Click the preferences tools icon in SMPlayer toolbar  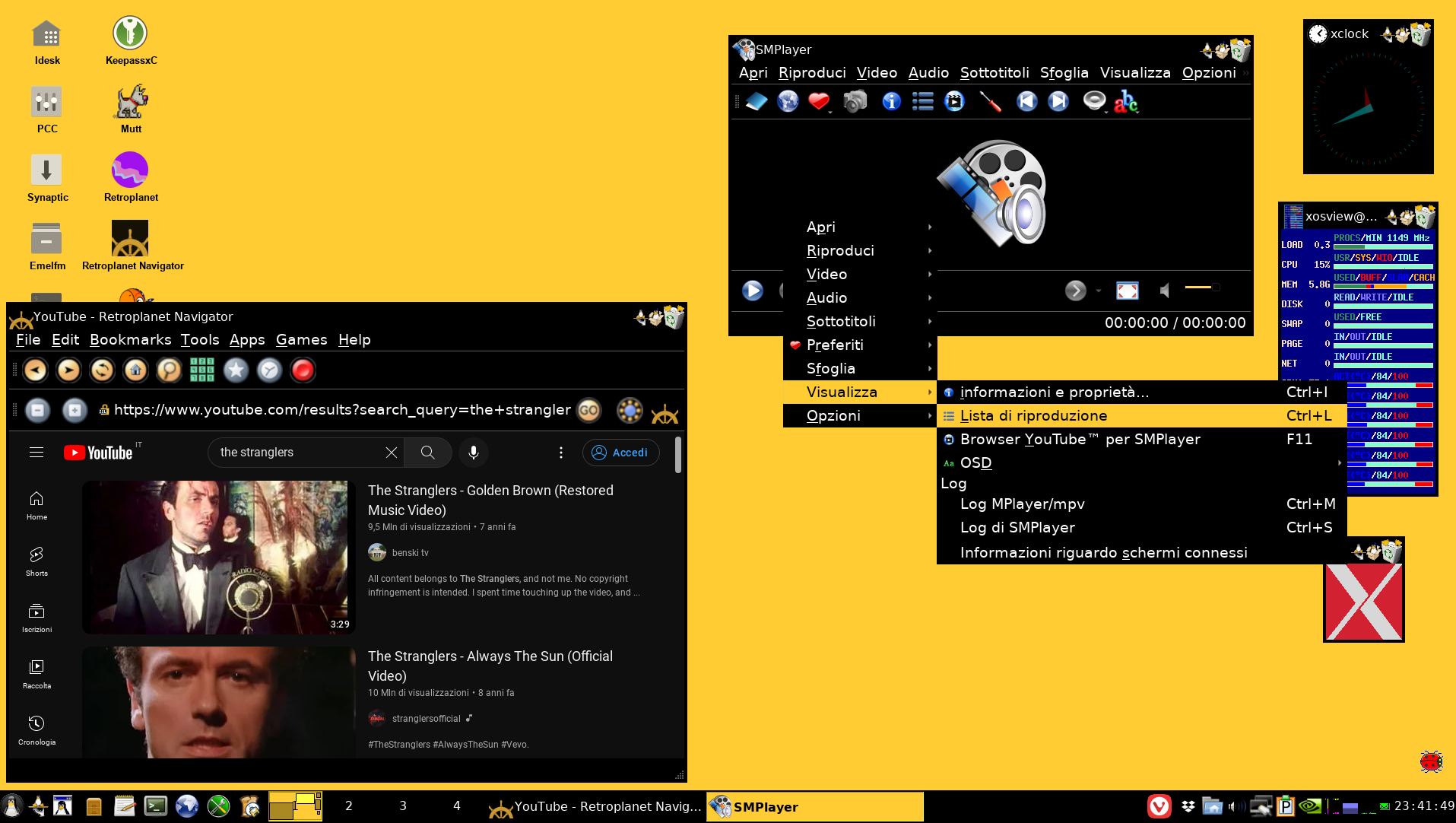pyautogui.click(x=990, y=101)
